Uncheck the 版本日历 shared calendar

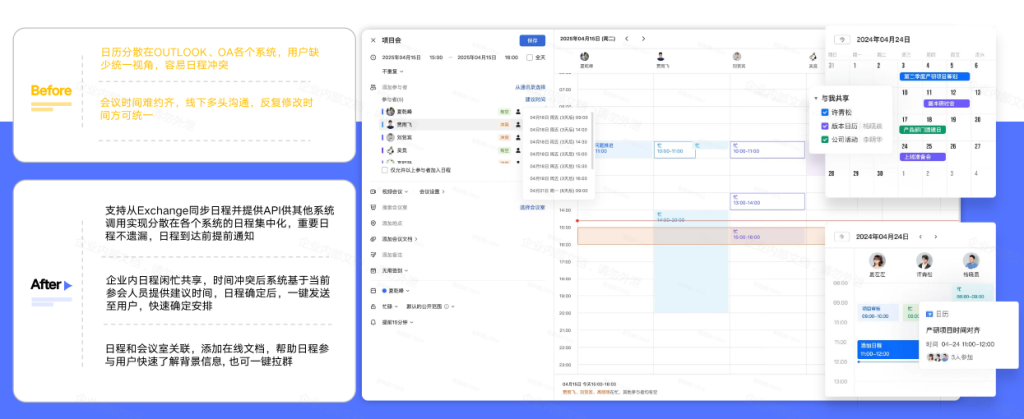(x=824, y=126)
